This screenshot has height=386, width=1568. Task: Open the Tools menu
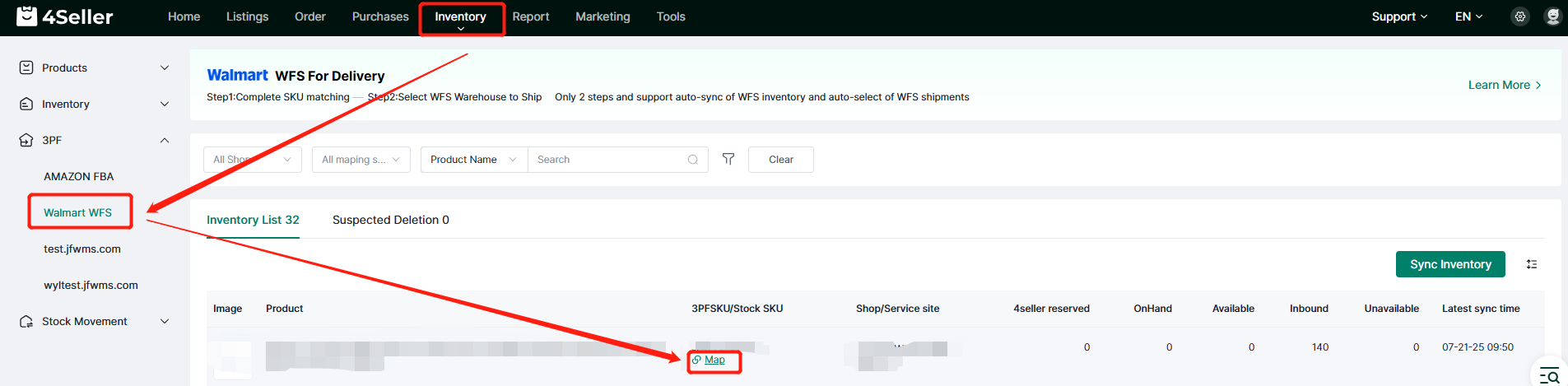click(x=671, y=16)
